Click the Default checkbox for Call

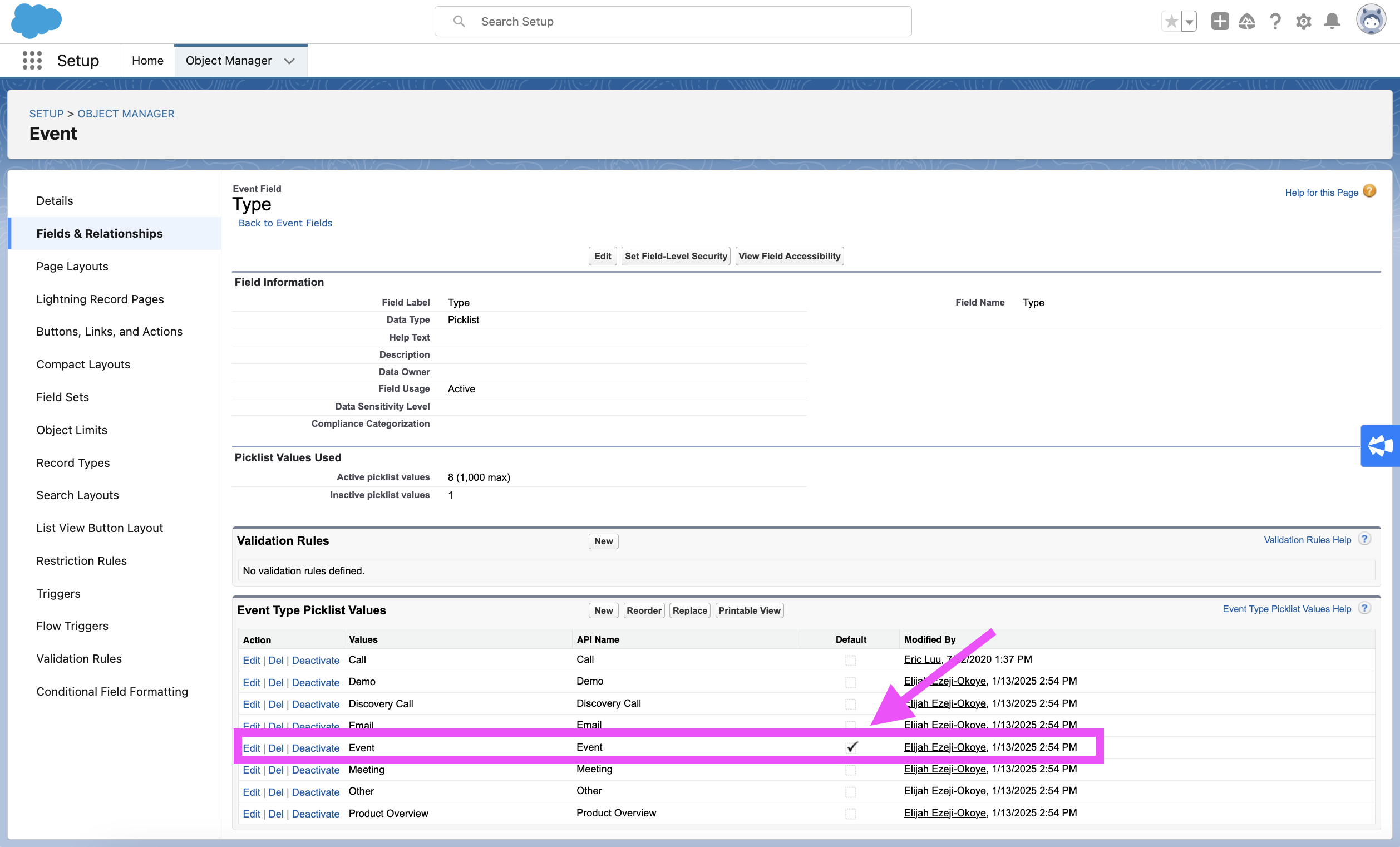(851, 660)
